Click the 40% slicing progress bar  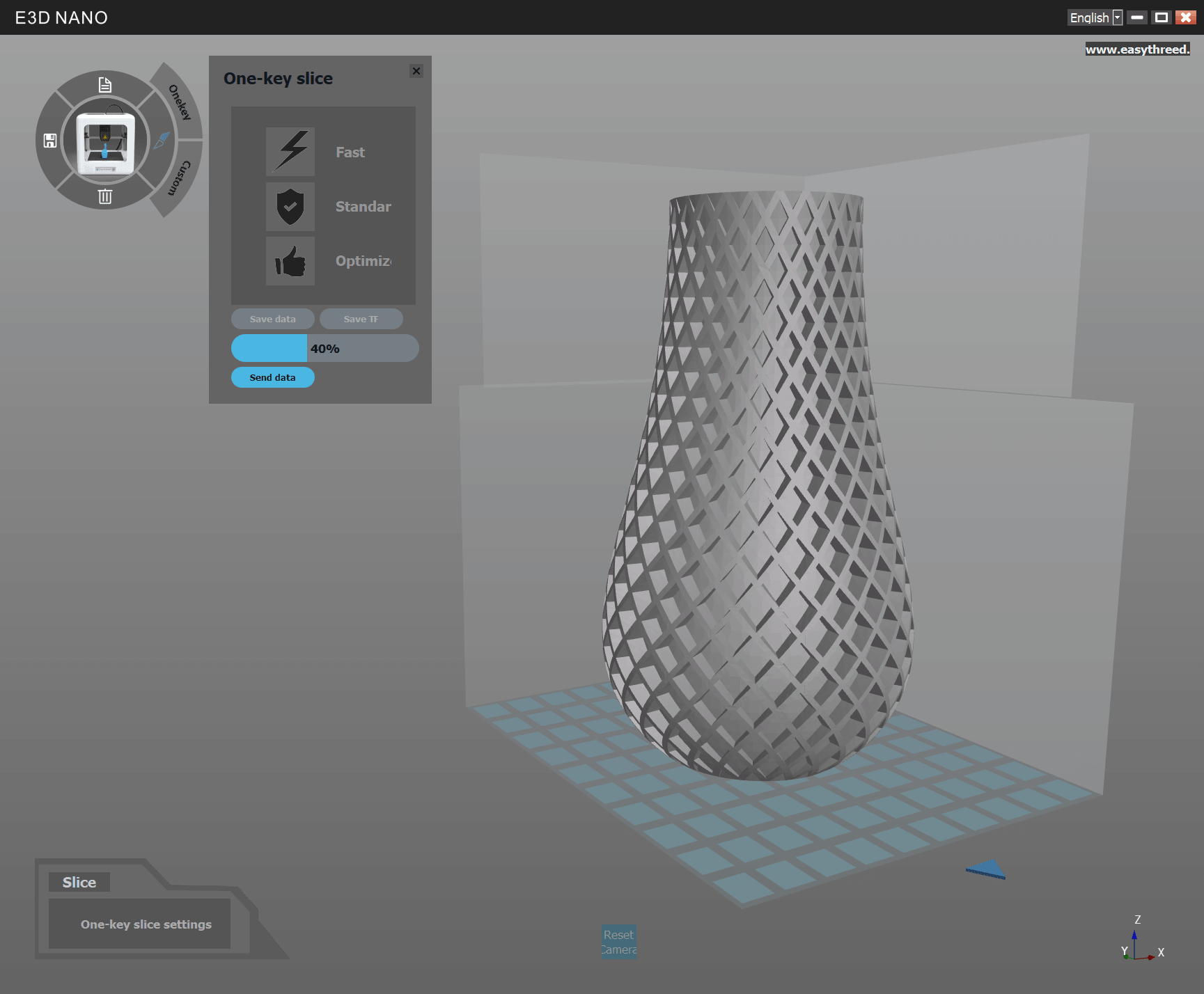325,348
